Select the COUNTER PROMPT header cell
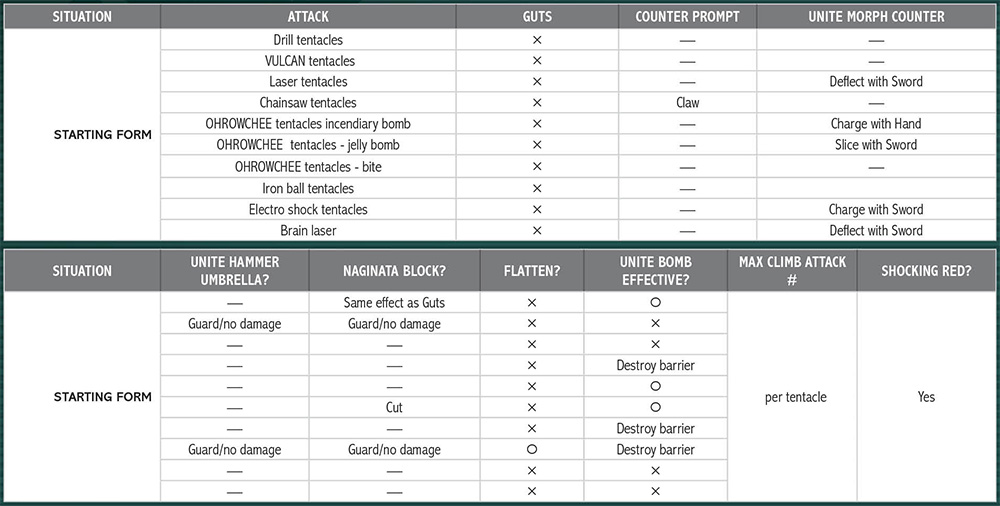Viewport: 1000px width, 506px height. click(688, 17)
